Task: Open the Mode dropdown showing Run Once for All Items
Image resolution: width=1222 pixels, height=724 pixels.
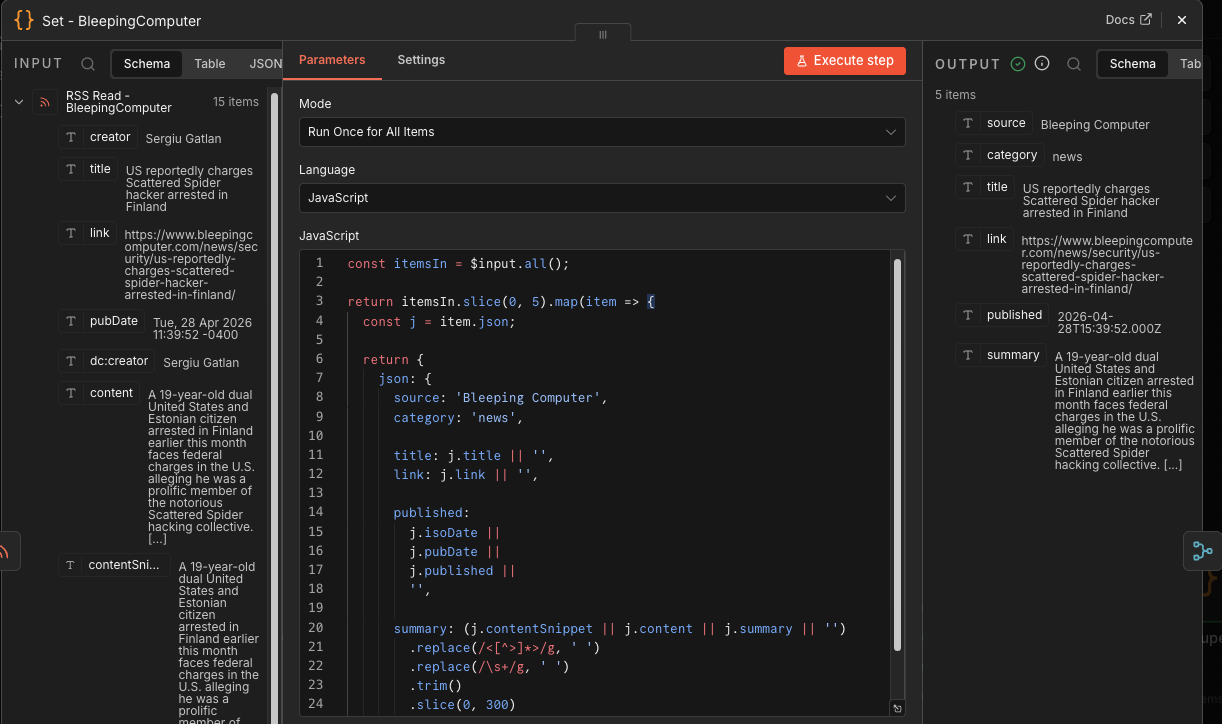Action: [601, 131]
